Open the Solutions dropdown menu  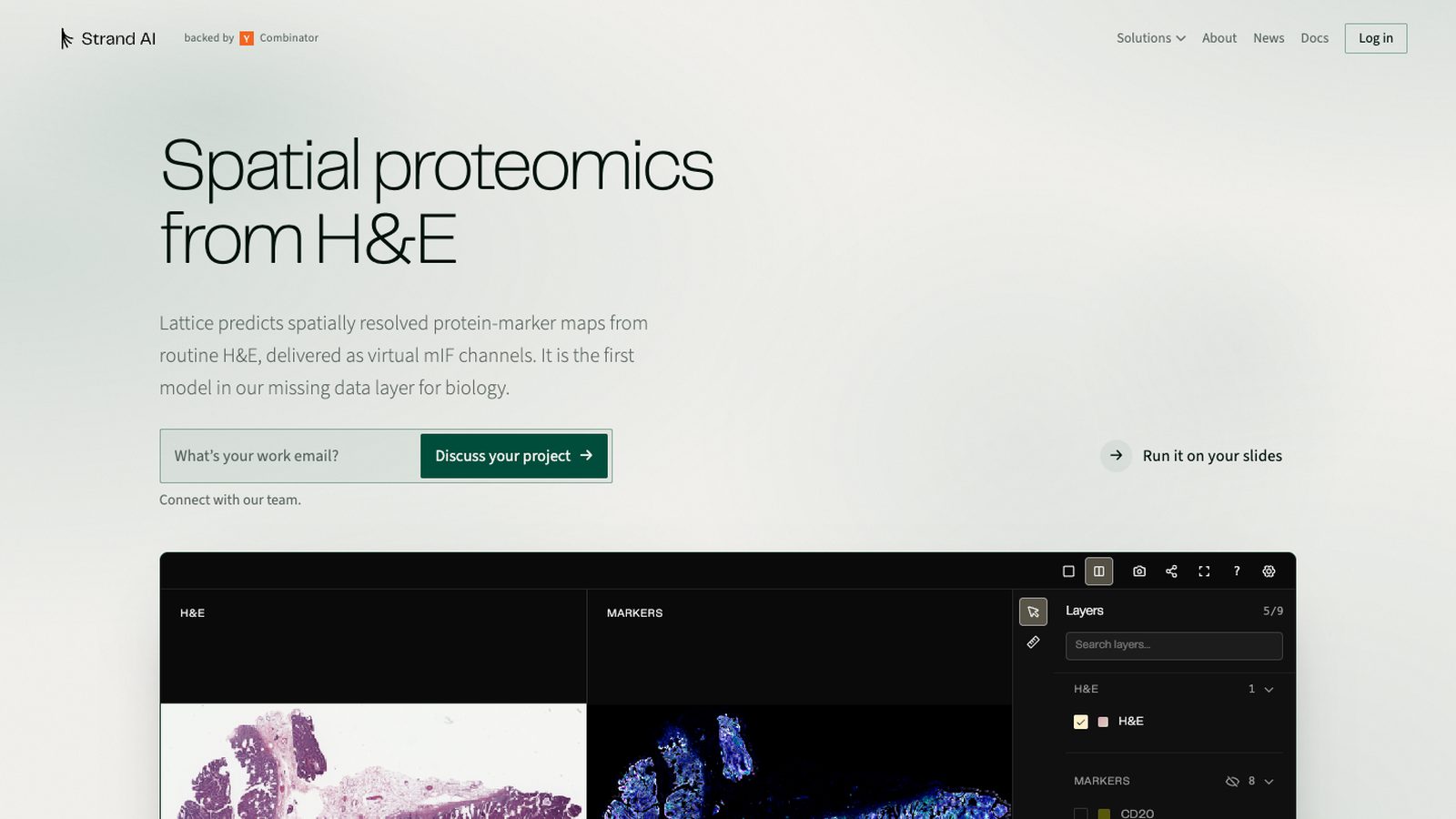(x=1151, y=38)
